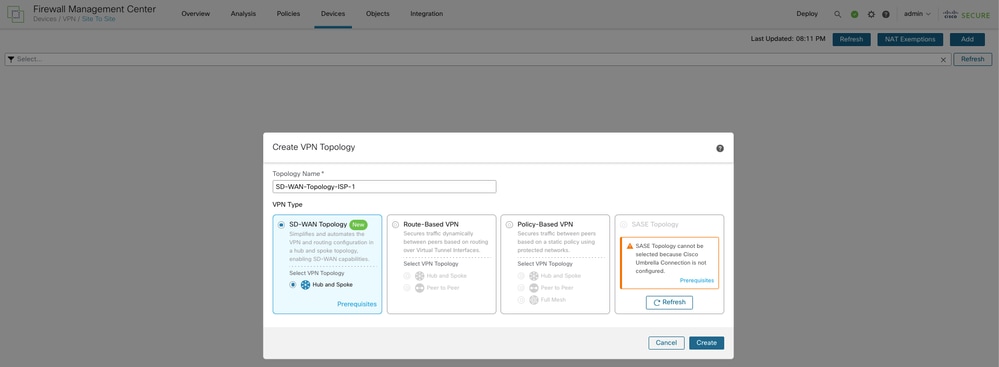The width and height of the screenshot is (999, 367).
Task: Open the help icon in Create VPN Topology dialog
Action: pos(720,148)
